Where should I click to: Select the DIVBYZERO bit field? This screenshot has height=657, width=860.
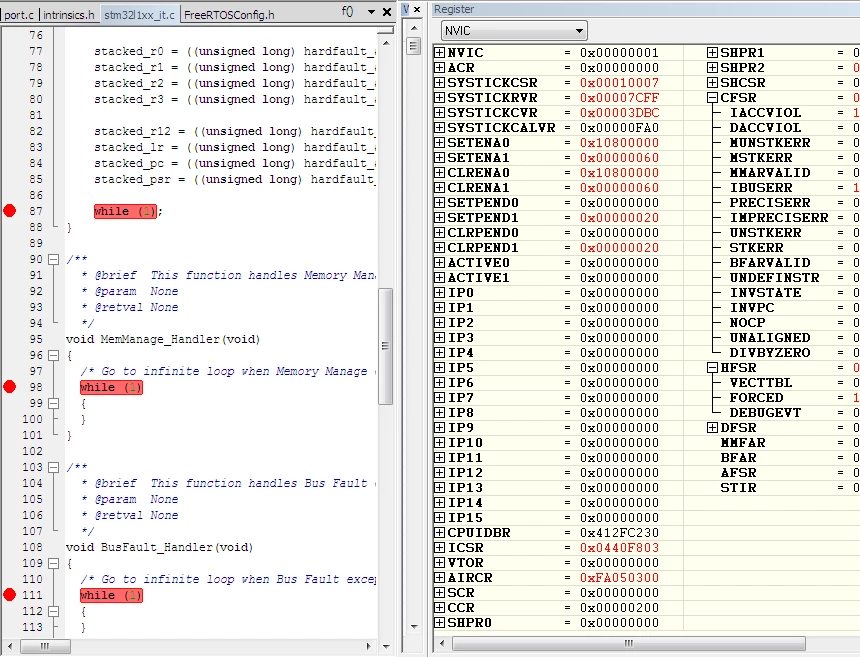770,353
